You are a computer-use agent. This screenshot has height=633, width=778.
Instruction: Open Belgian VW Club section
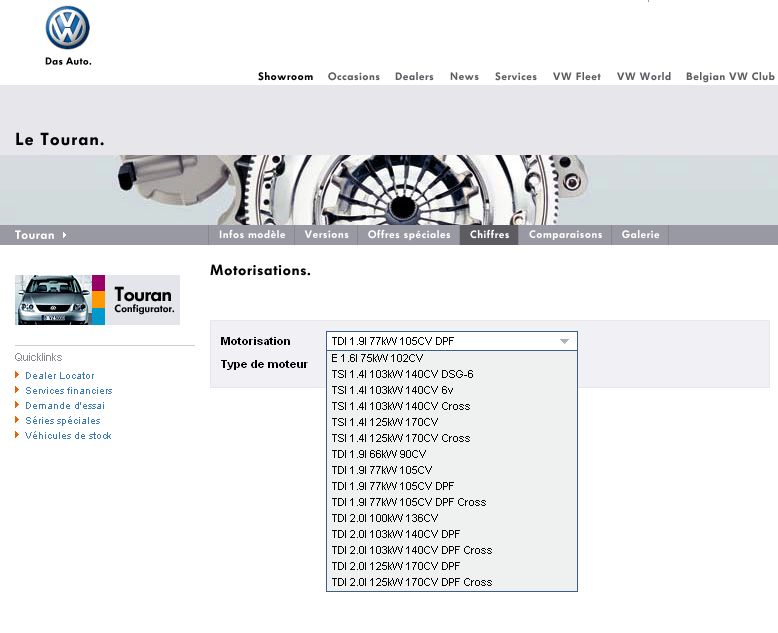tap(730, 76)
